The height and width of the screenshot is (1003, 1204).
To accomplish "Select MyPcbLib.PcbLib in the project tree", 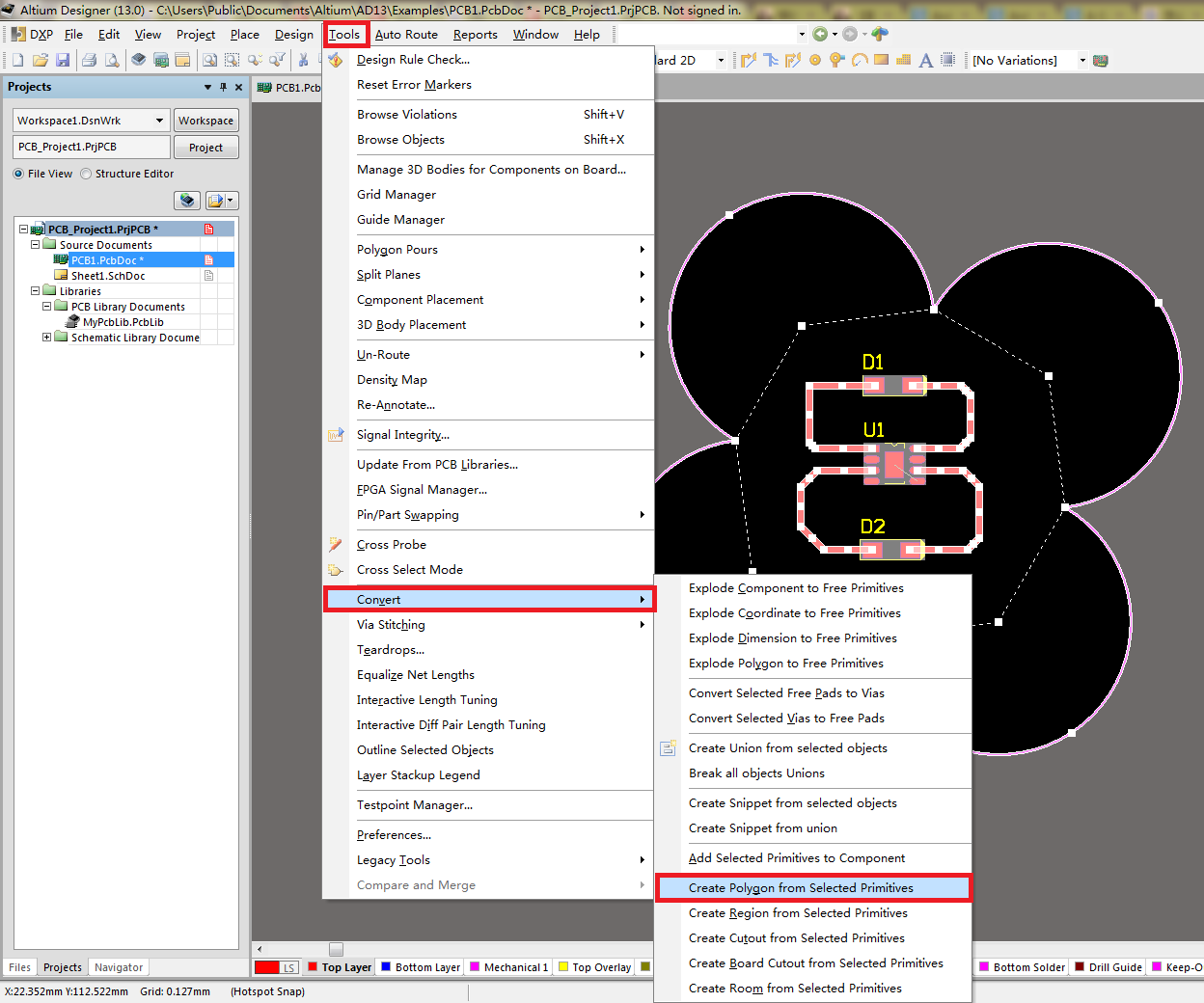I will click(x=123, y=322).
